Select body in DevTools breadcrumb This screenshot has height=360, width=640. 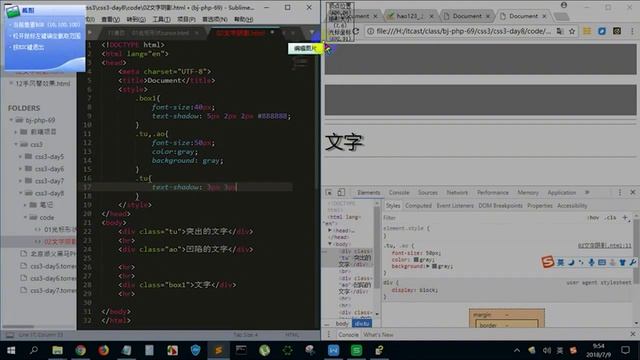(x=342, y=324)
